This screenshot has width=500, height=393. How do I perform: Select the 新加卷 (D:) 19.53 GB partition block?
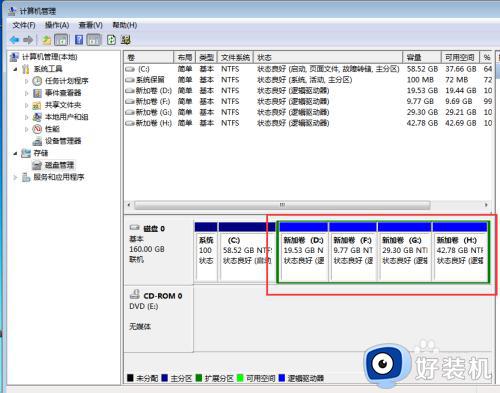point(304,252)
